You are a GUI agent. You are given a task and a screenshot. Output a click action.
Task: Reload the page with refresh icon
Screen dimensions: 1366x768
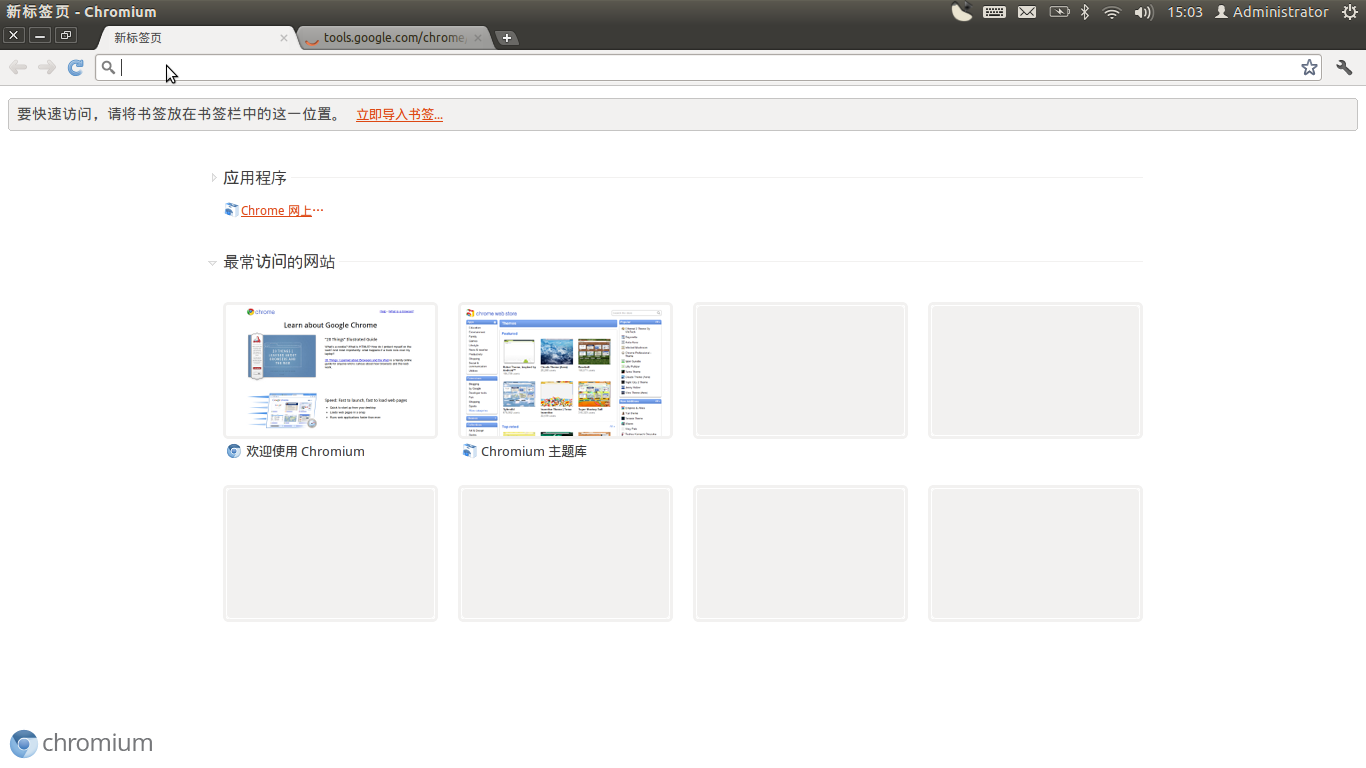click(75, 67)
